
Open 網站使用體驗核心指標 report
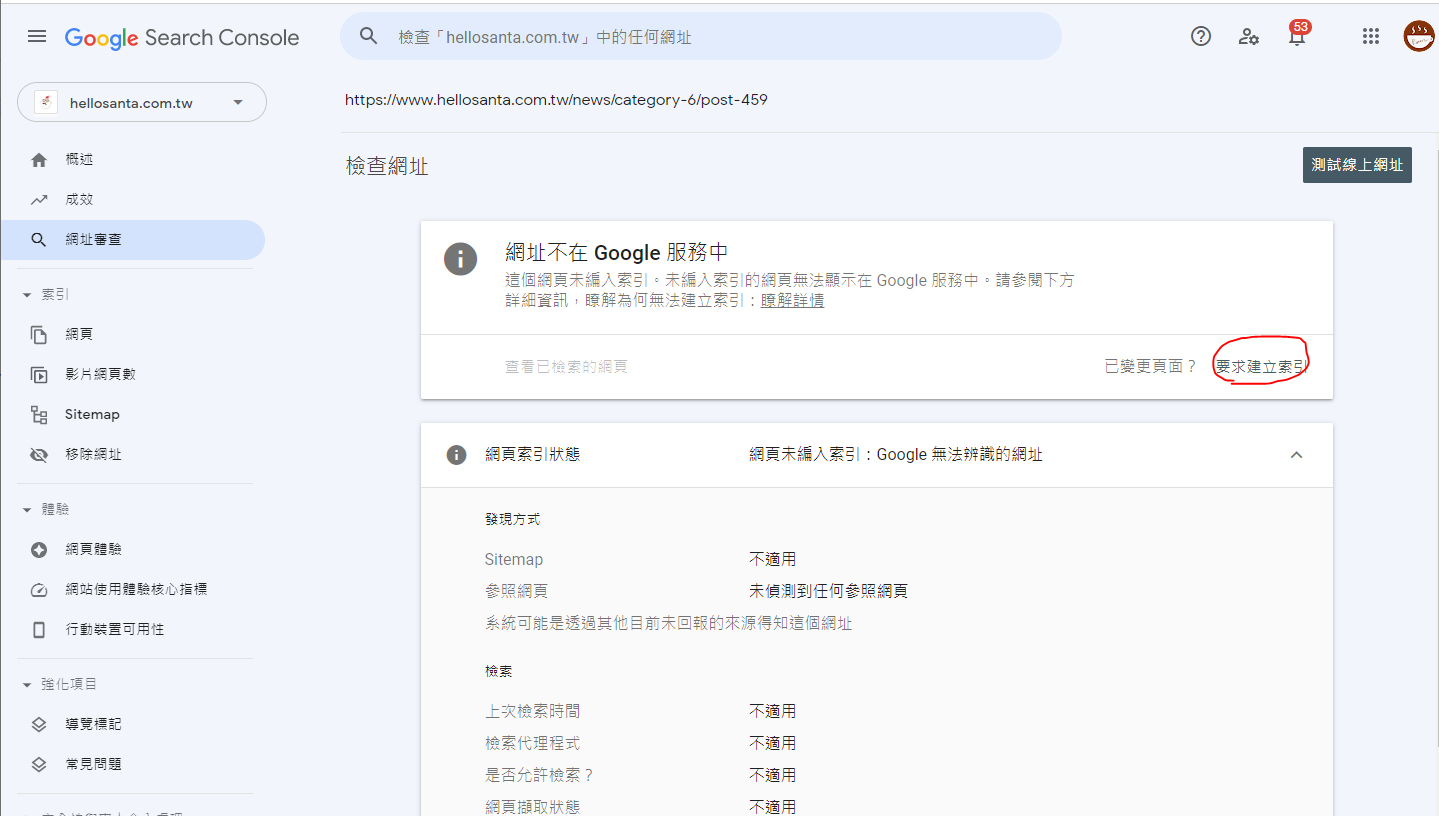(x=136, y=590)
